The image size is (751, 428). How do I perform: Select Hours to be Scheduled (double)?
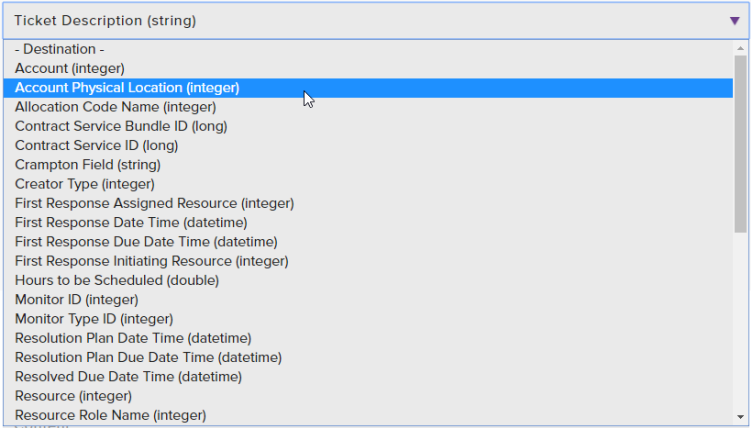point(117,280)
